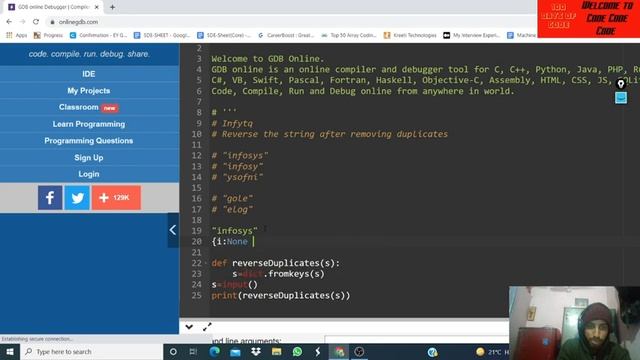
Task: Open Chrome window on taskbar
Action: click(x=339, y=351)
